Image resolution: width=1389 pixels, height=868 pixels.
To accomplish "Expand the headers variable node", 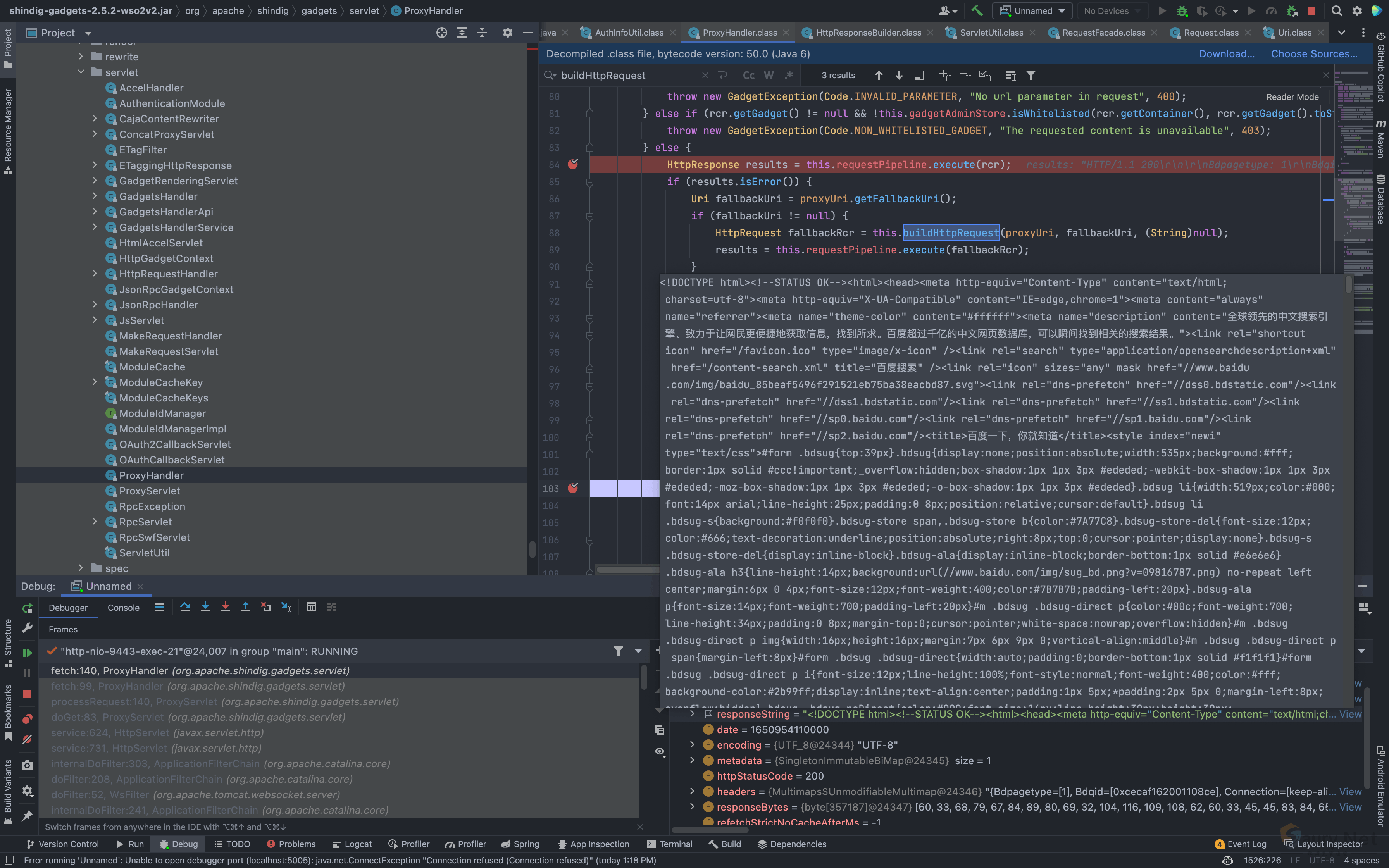I will tap(692, 791).
